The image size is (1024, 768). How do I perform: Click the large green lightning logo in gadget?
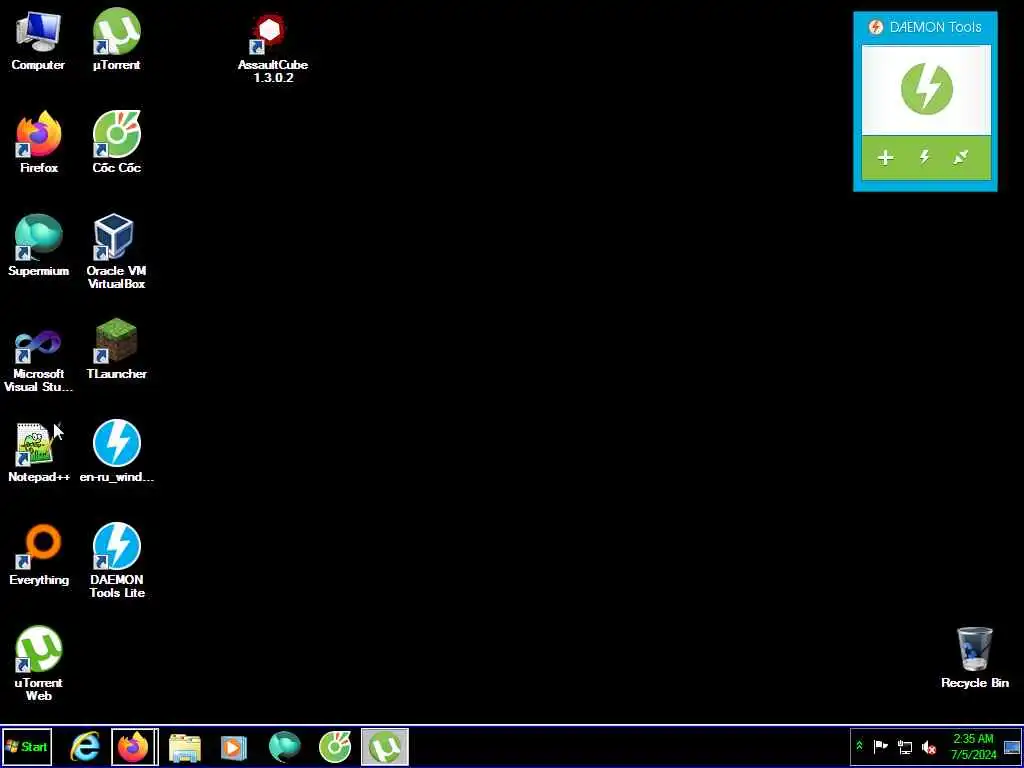[x=926, y=88]
